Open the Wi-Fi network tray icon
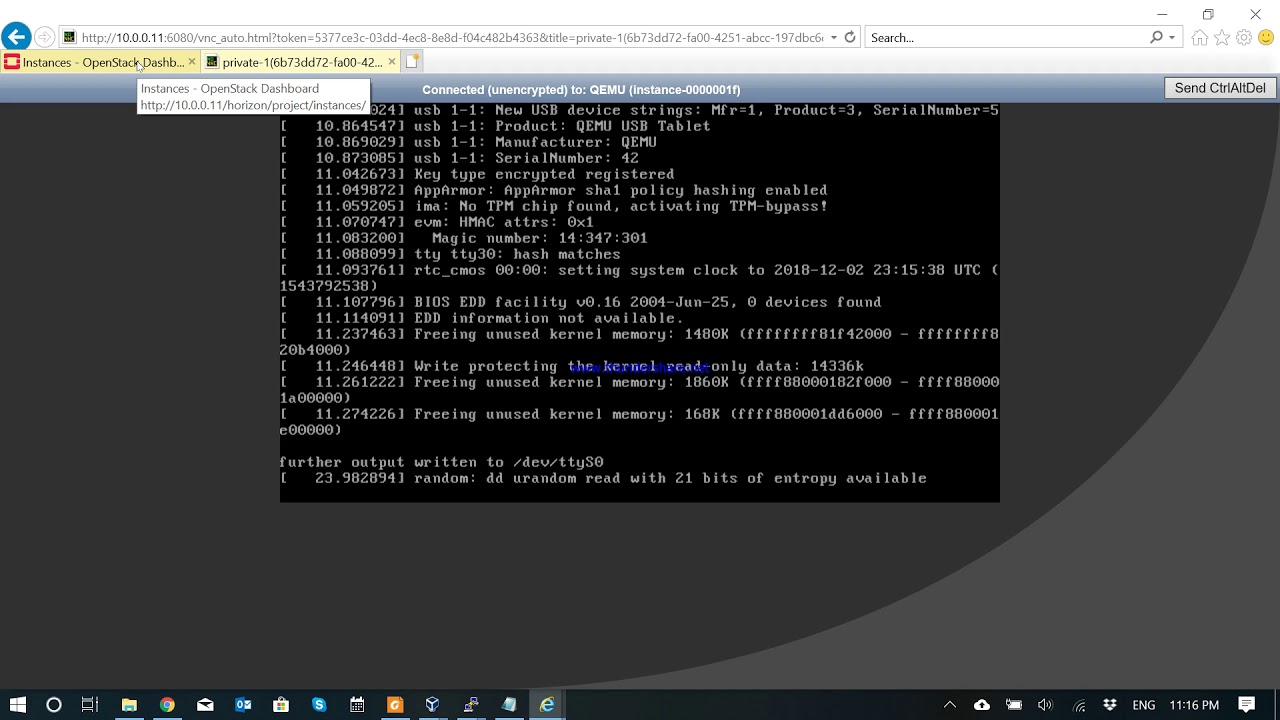This screenshot has width=1280, height=720. 1078,705
